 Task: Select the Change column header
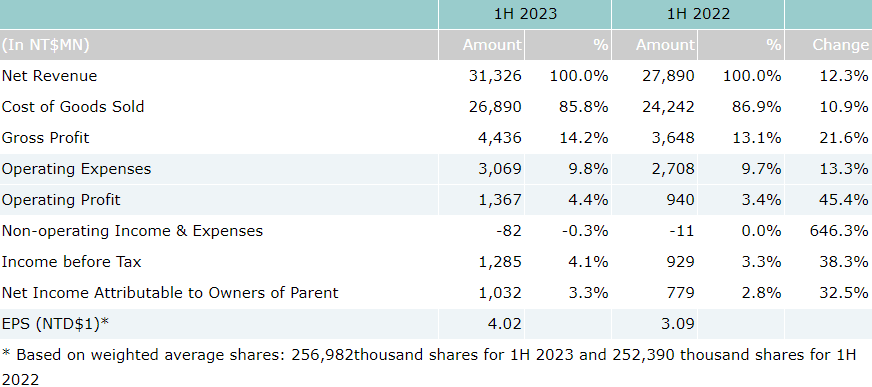840,44
